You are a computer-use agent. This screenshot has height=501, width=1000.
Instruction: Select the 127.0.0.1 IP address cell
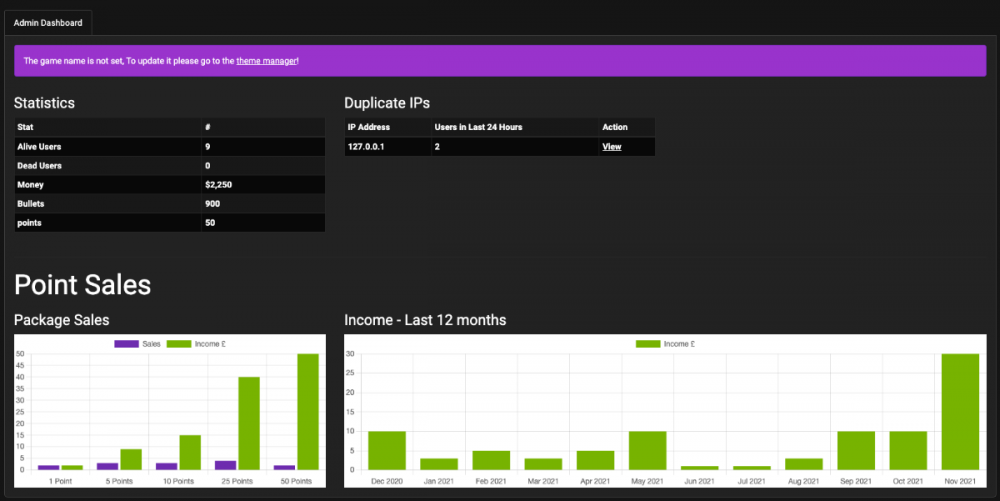click(366, 147)
